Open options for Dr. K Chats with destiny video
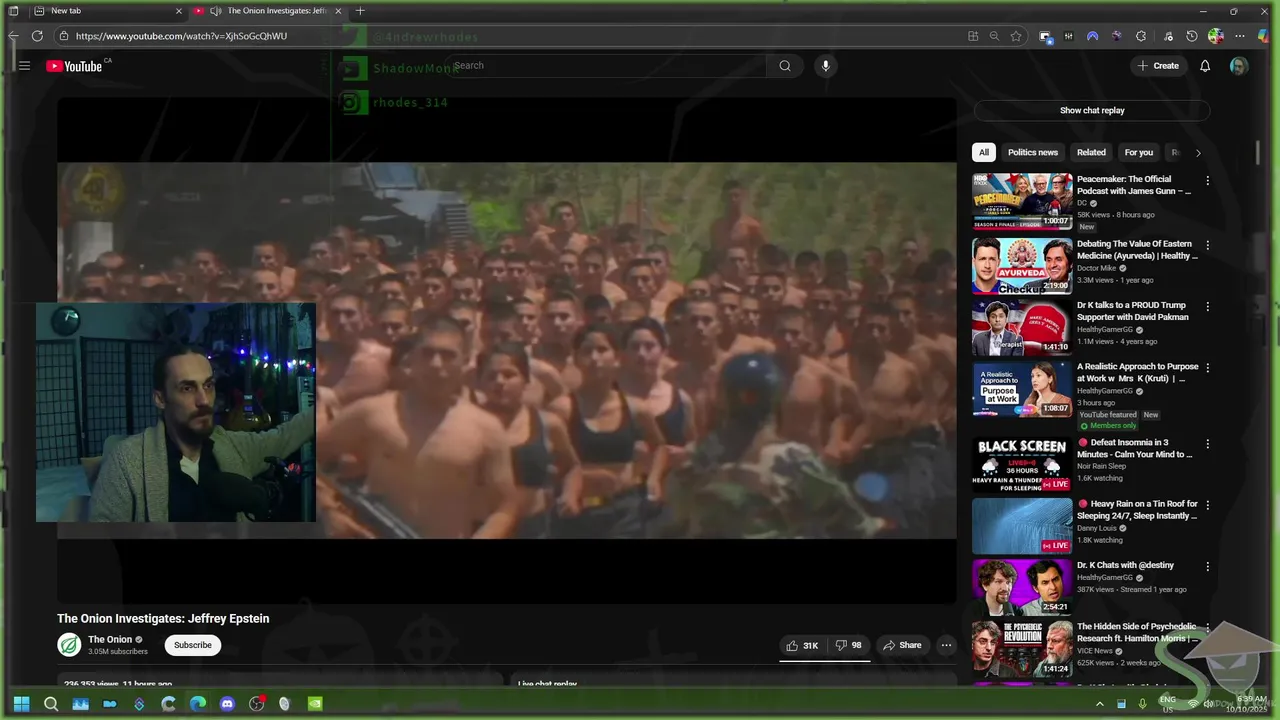 (x=1207, y=567)
